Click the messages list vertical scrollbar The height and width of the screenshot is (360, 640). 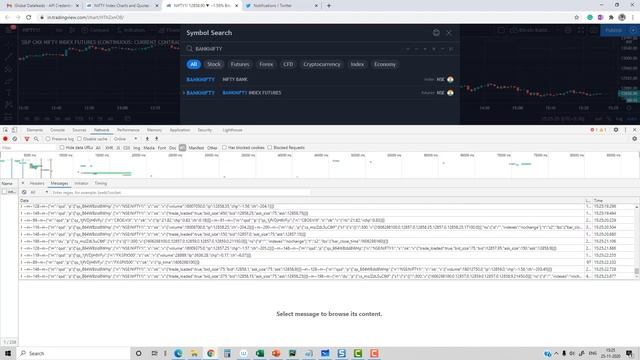click(636, 242)
